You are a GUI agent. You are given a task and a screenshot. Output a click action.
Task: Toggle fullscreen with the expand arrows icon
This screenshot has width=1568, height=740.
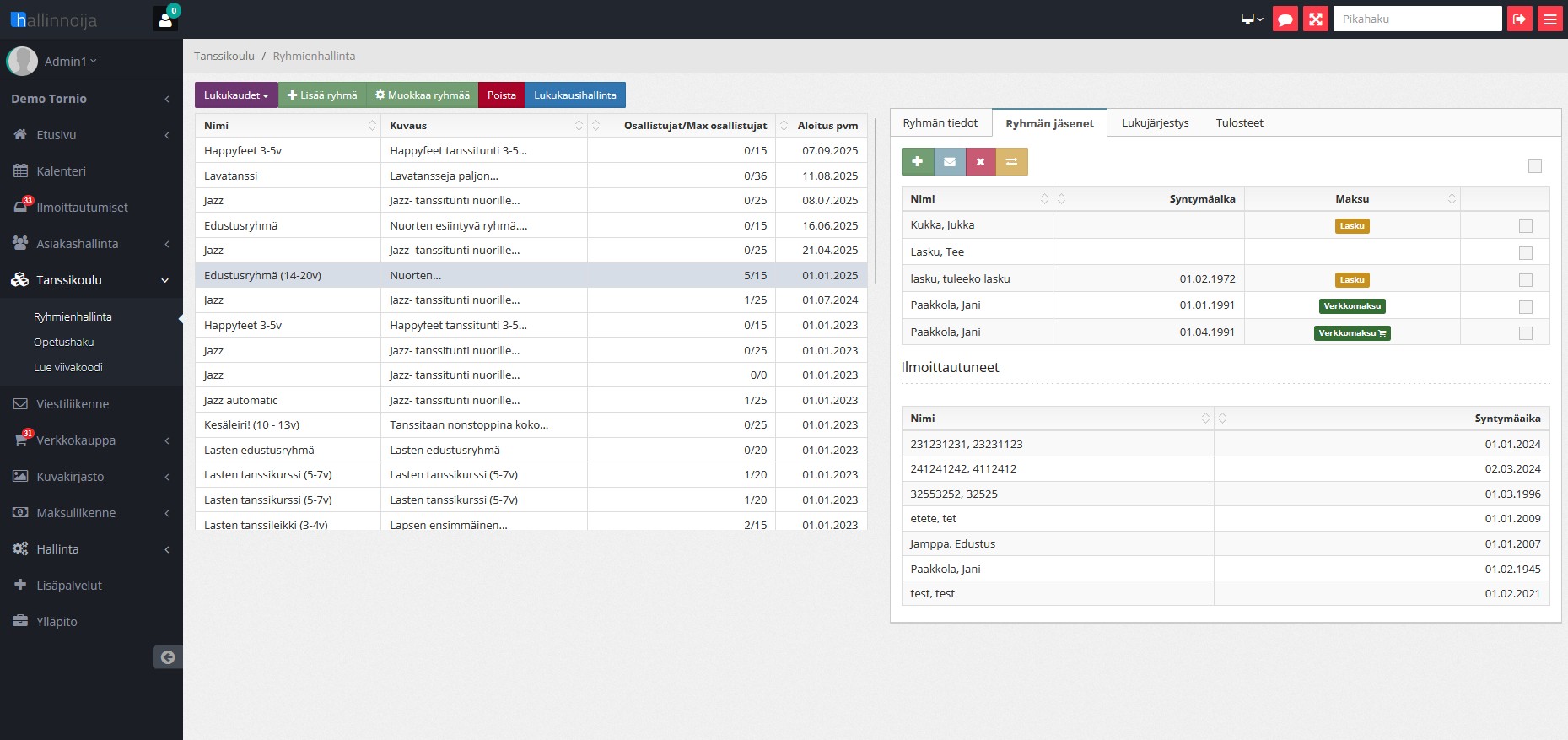coord(1316,19)
